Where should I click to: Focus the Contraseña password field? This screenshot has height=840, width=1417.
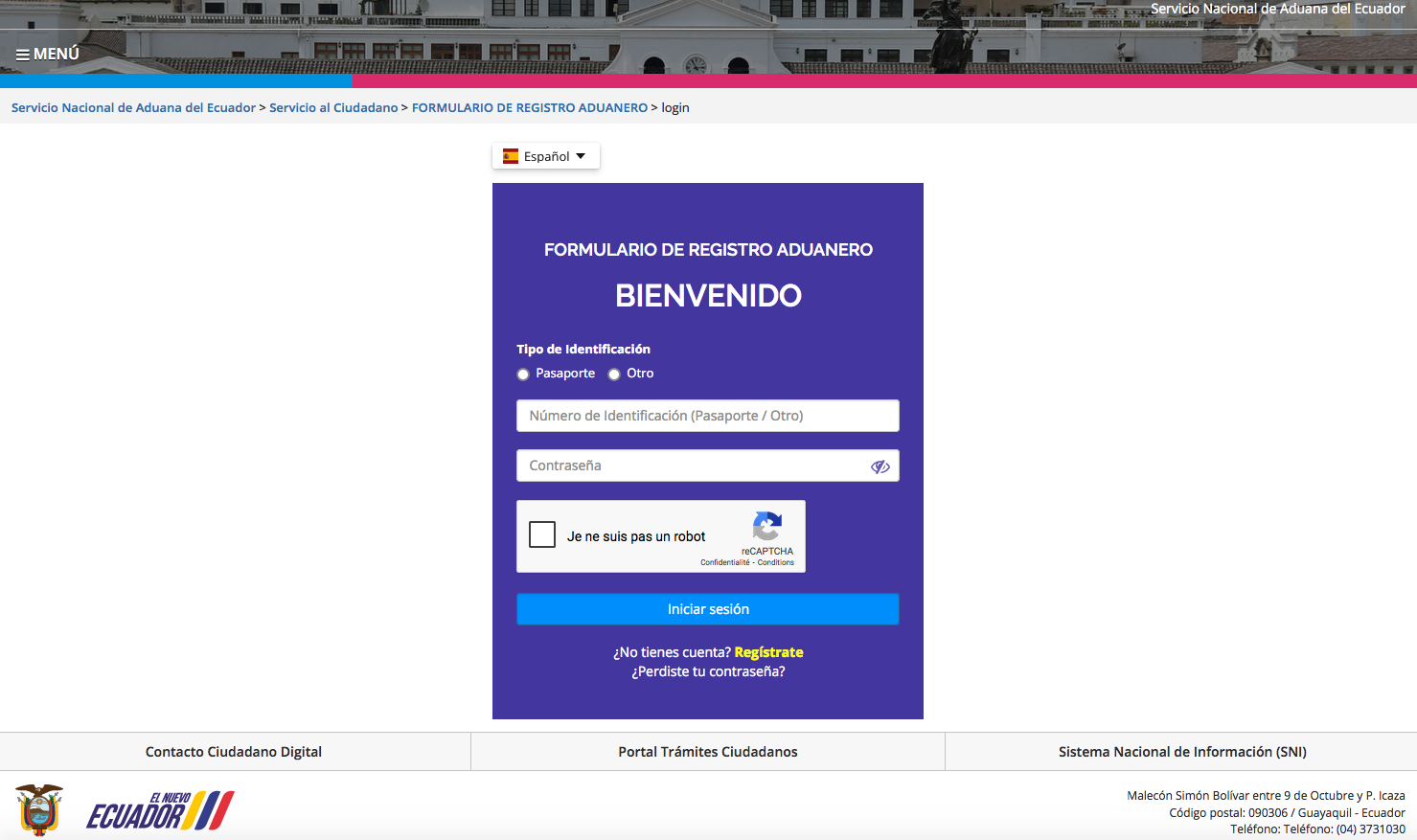coord(690,465)
